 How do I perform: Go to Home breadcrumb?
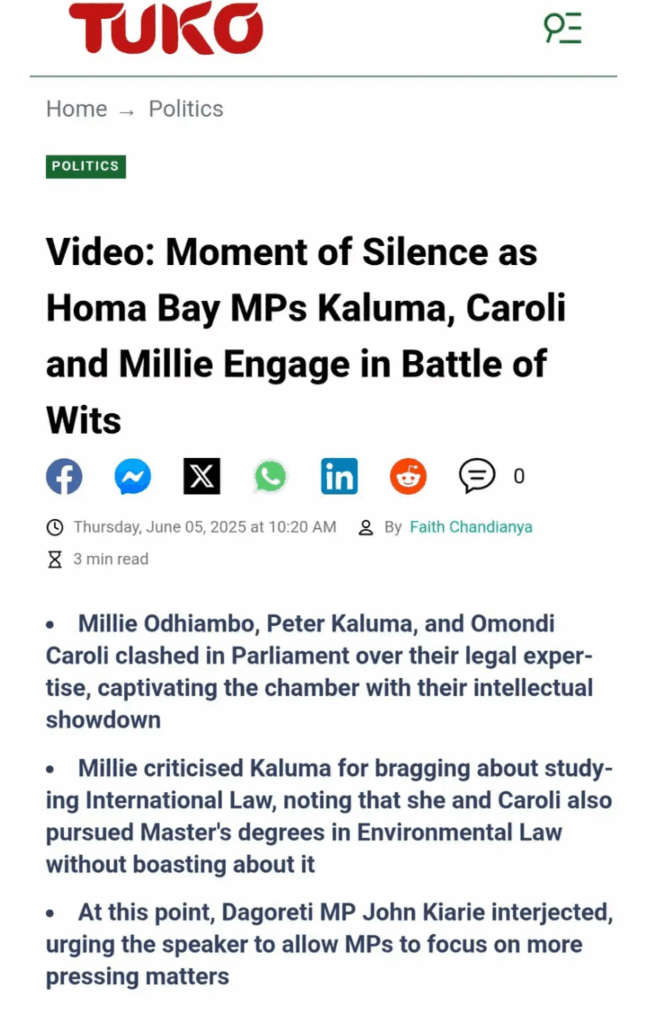[x=76, y=108]
